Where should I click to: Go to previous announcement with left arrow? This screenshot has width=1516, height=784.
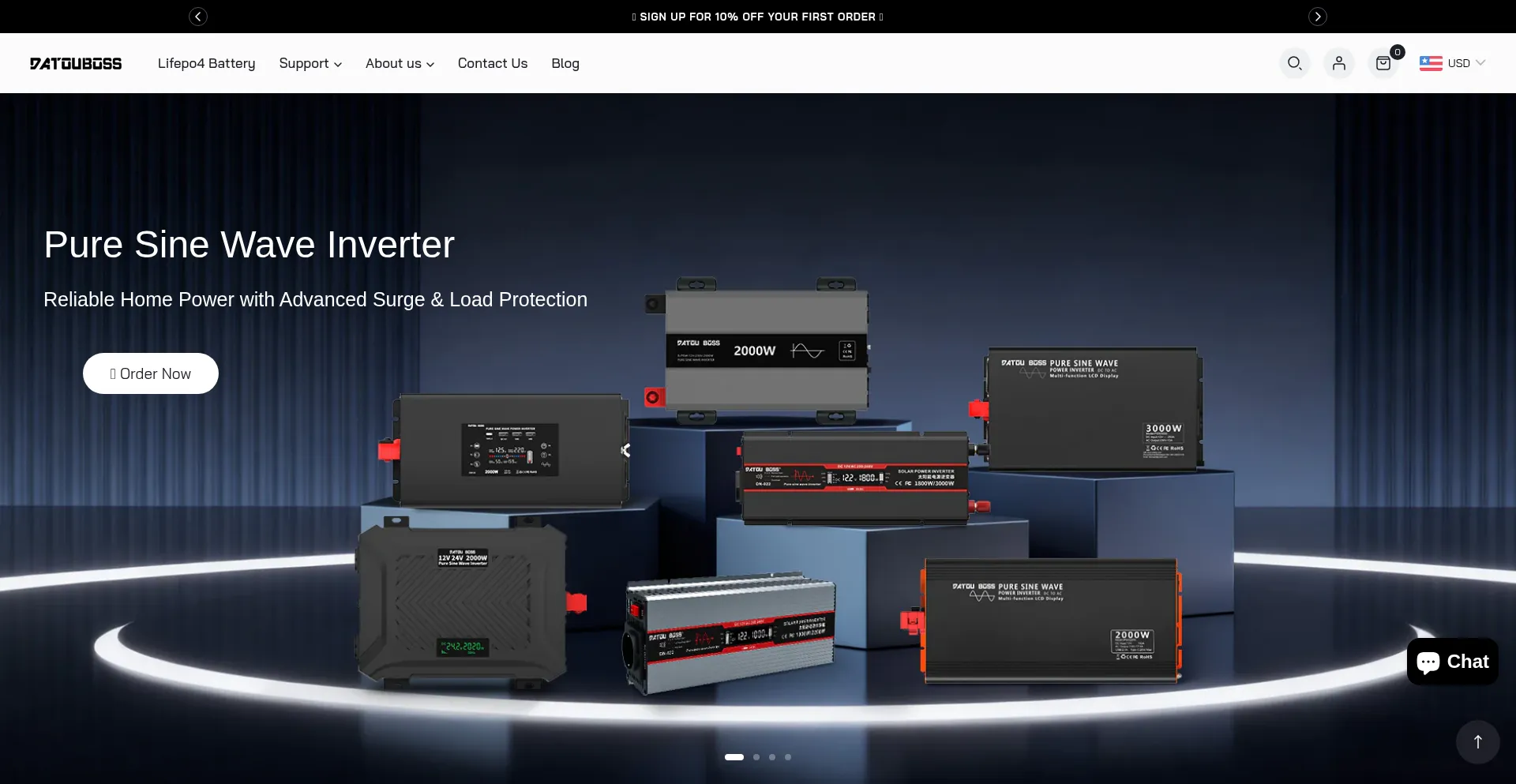point(198,17)
